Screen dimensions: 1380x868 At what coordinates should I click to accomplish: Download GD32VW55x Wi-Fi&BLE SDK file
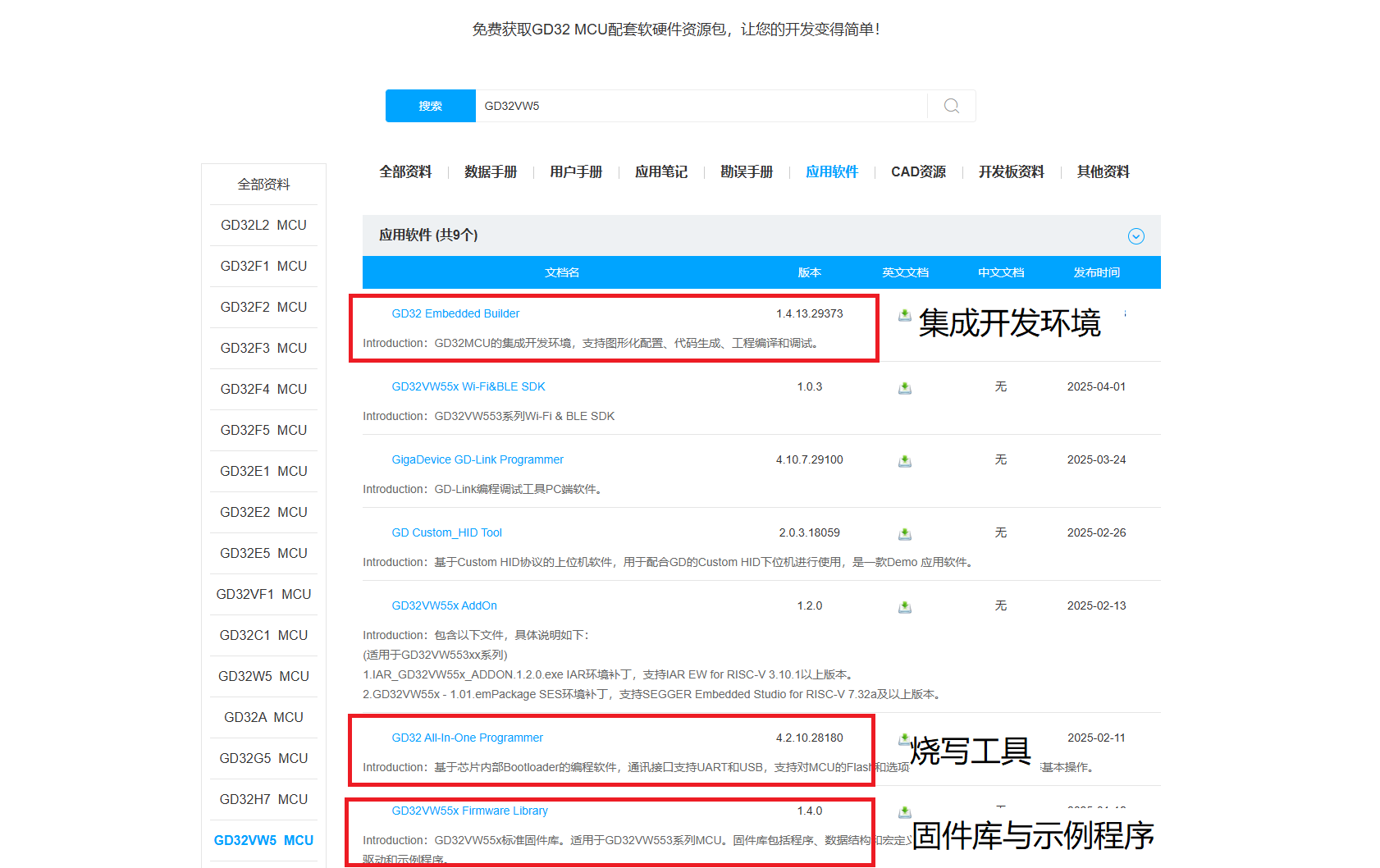tap(904, 388)
